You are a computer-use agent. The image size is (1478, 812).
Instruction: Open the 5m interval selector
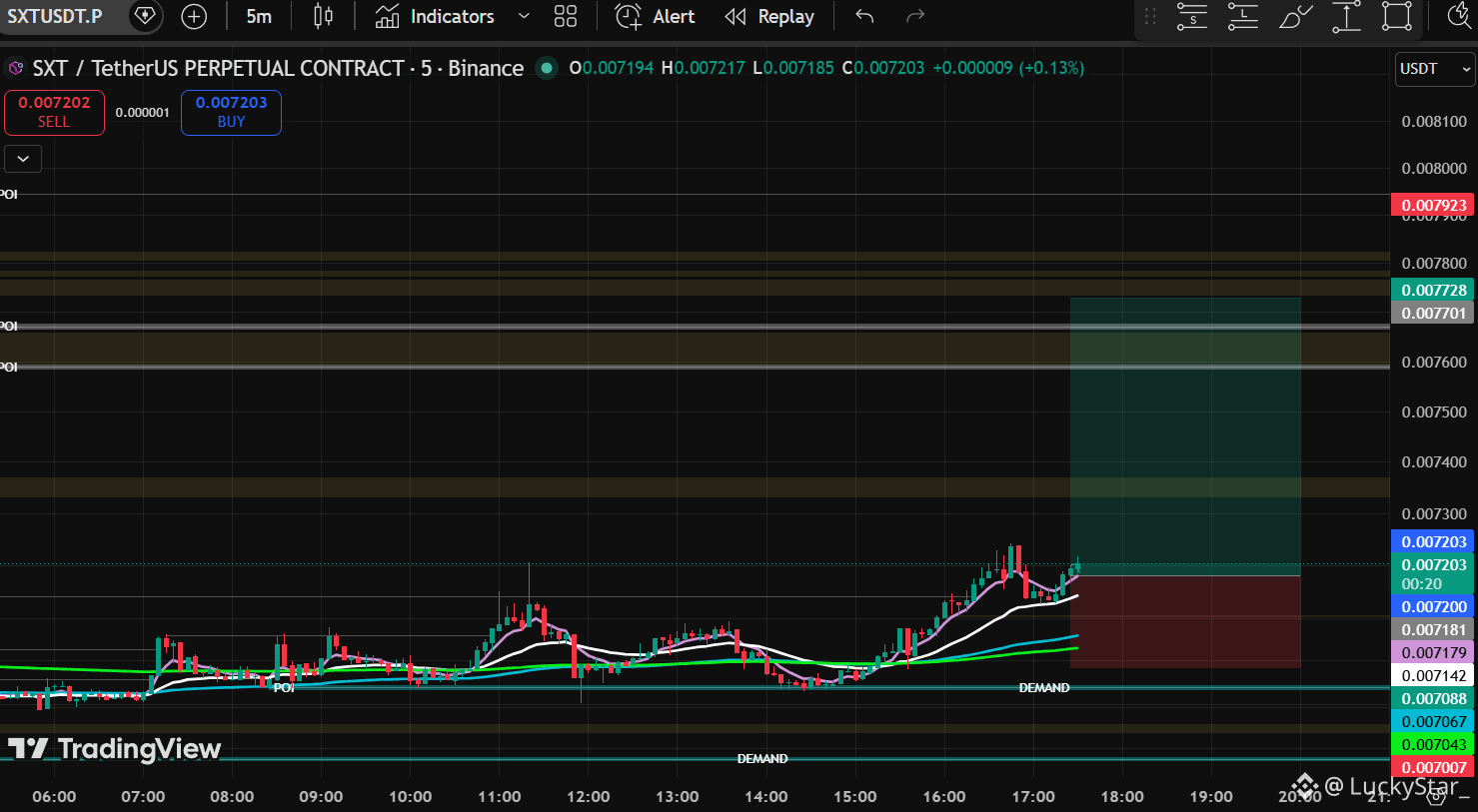click(x=259, y=16)
